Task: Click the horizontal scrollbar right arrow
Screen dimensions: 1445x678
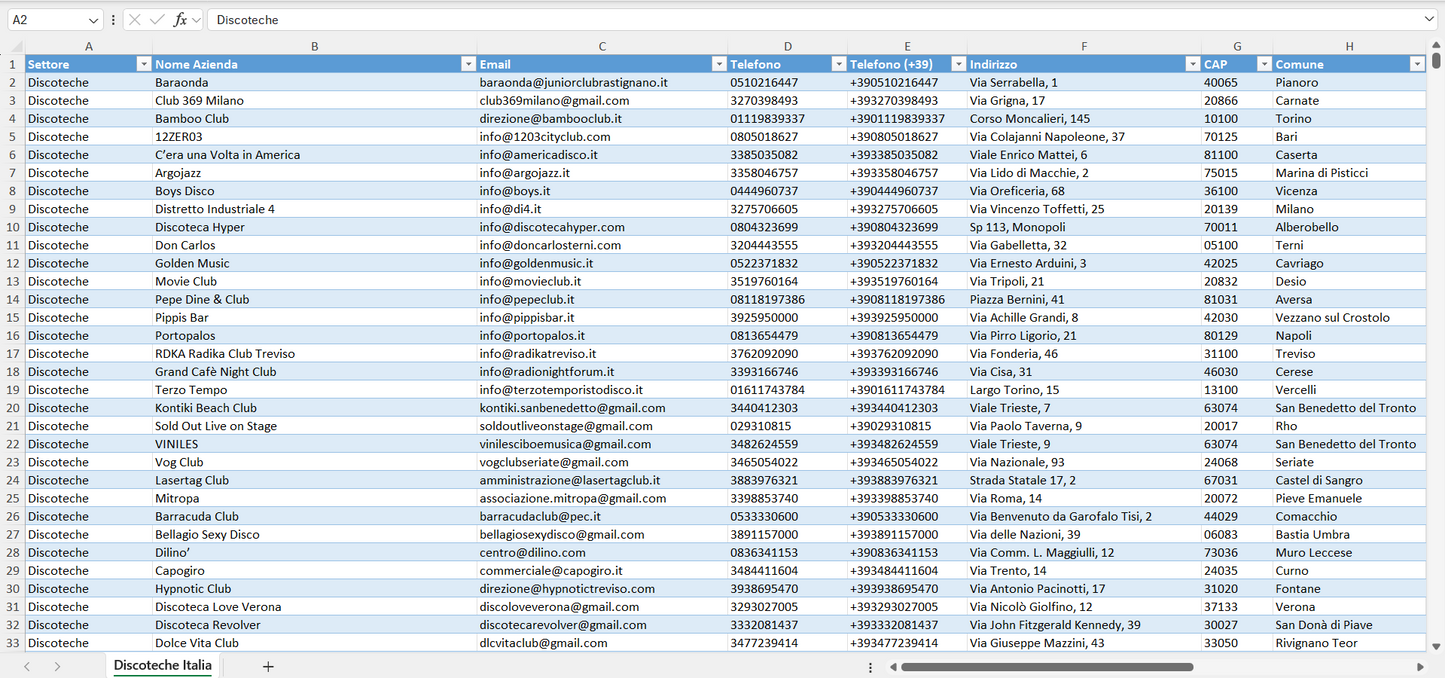Action: [x=1420, y=667]
